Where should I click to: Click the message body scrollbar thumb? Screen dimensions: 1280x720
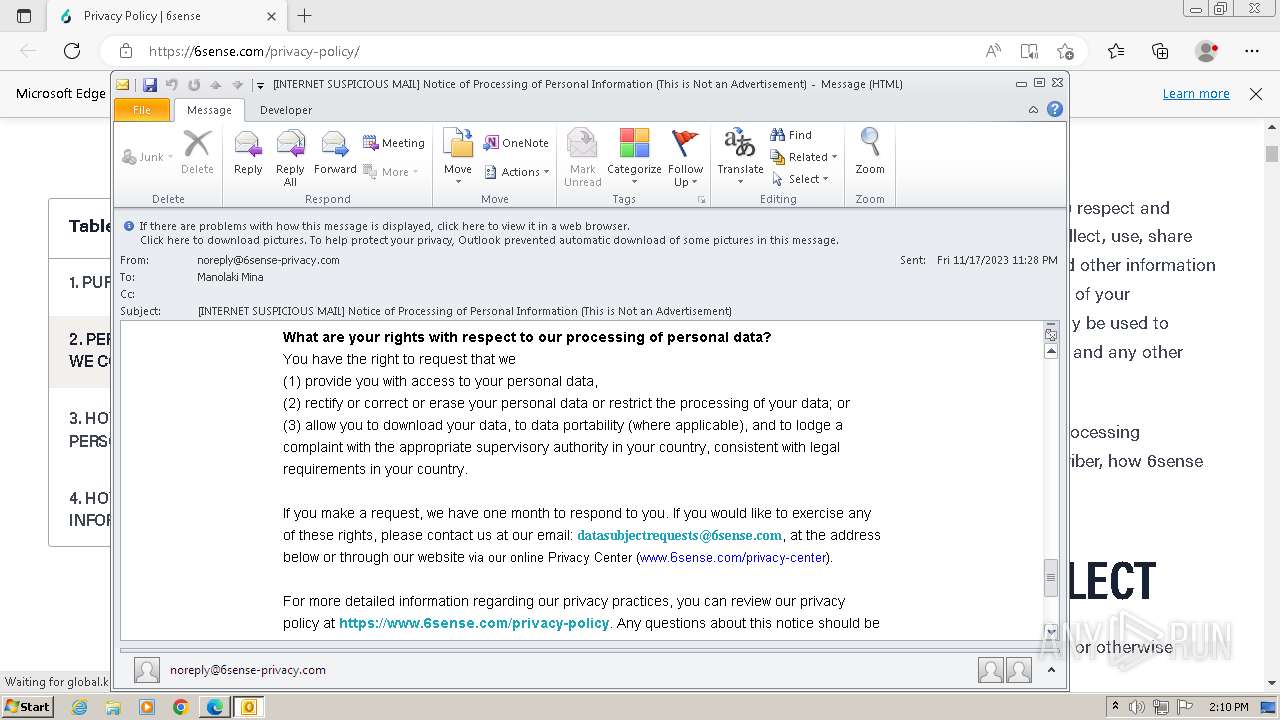[1051, 578]
